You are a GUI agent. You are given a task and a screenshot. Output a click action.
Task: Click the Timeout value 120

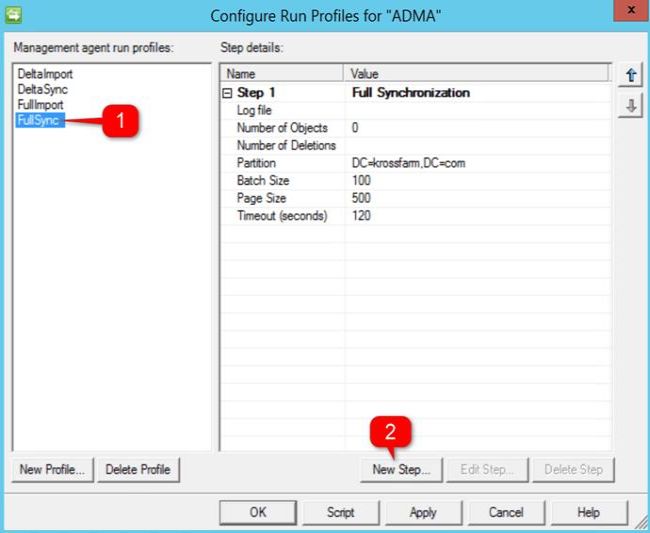361,216
